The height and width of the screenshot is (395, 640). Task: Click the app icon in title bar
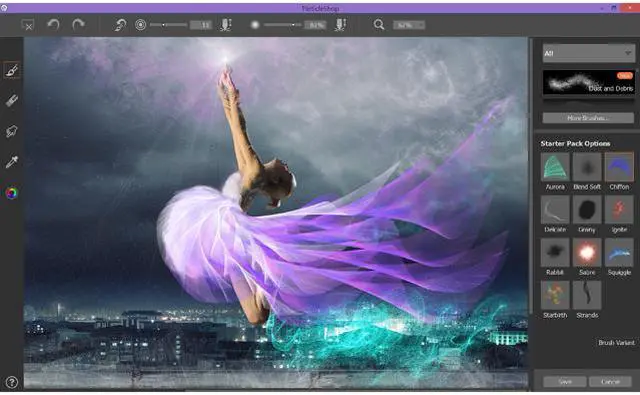pos(4,8)
